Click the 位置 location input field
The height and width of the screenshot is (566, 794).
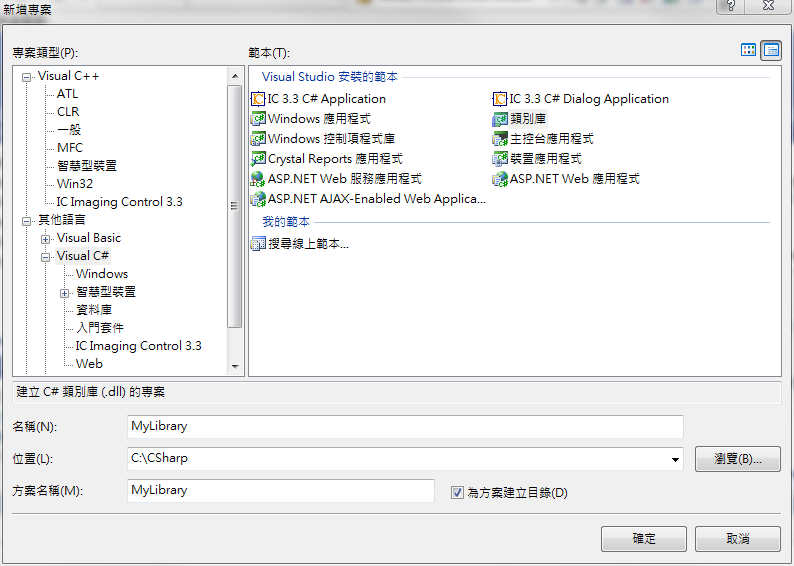point(405,459)
